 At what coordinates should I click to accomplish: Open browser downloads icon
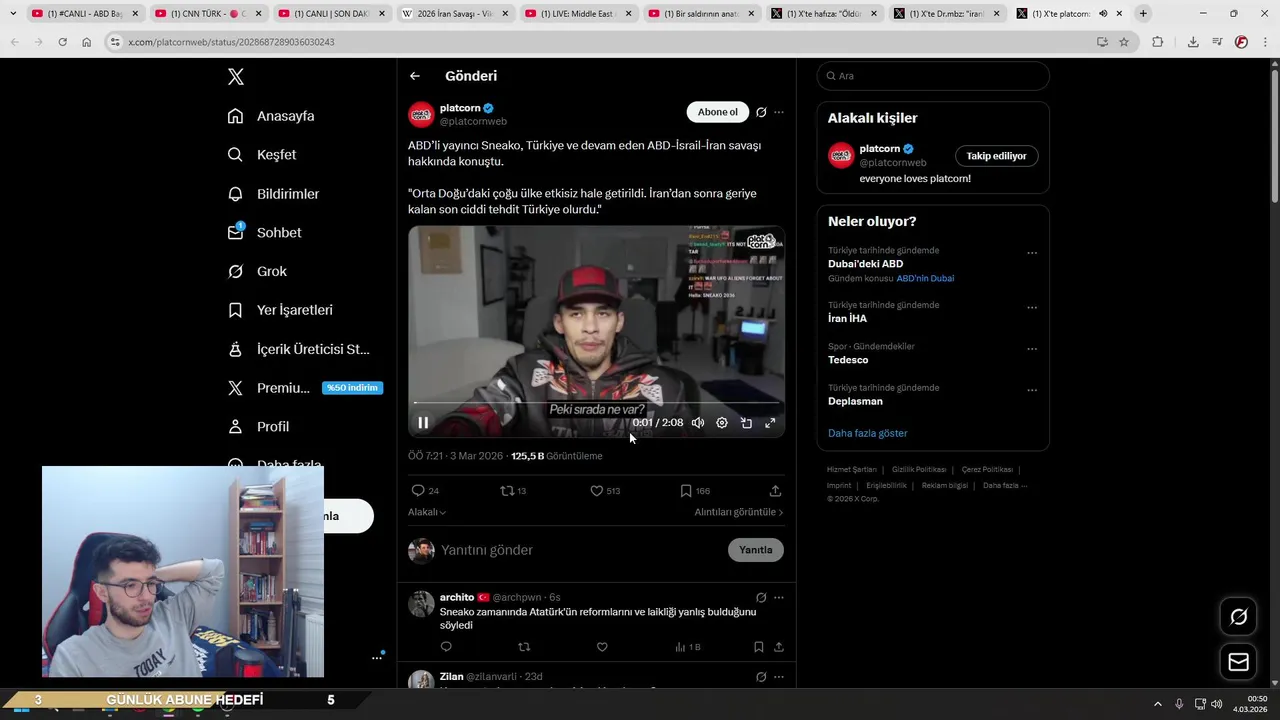1193,42
